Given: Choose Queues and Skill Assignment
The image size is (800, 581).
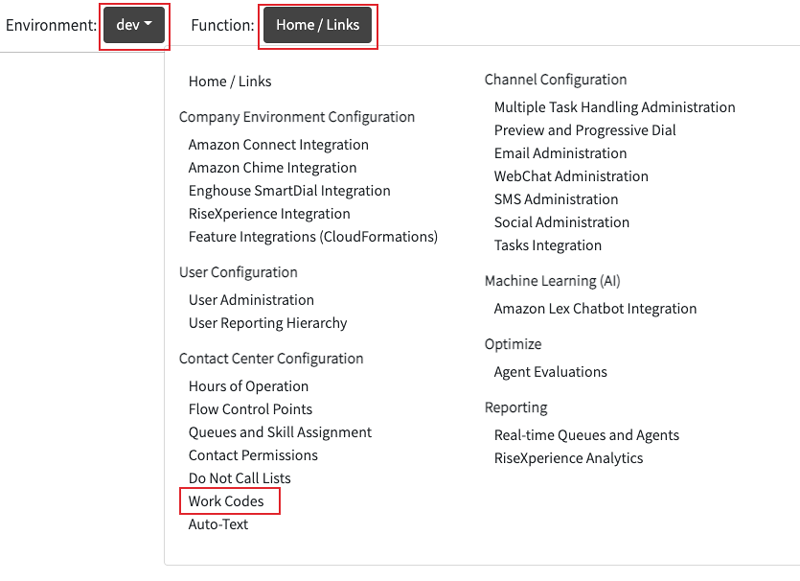Looking at the screenshot, I should pos(280,432).
